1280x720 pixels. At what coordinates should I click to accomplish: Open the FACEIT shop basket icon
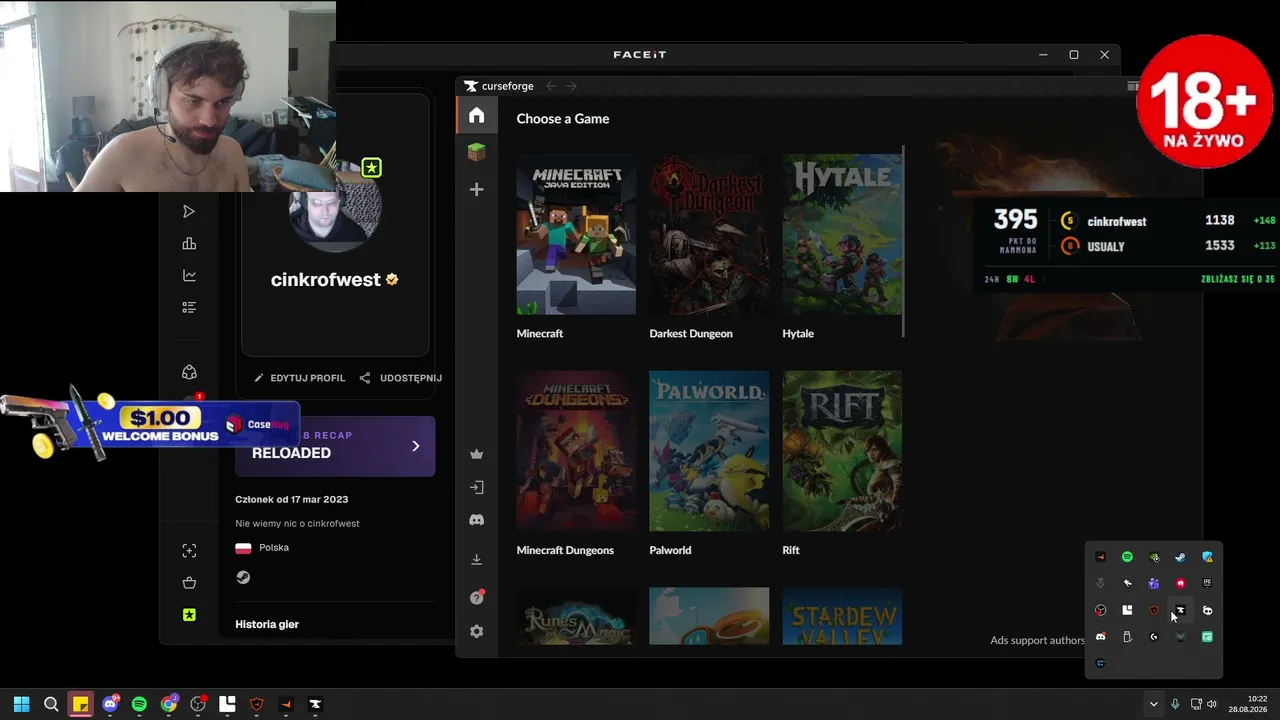click(x=189, y=583)
